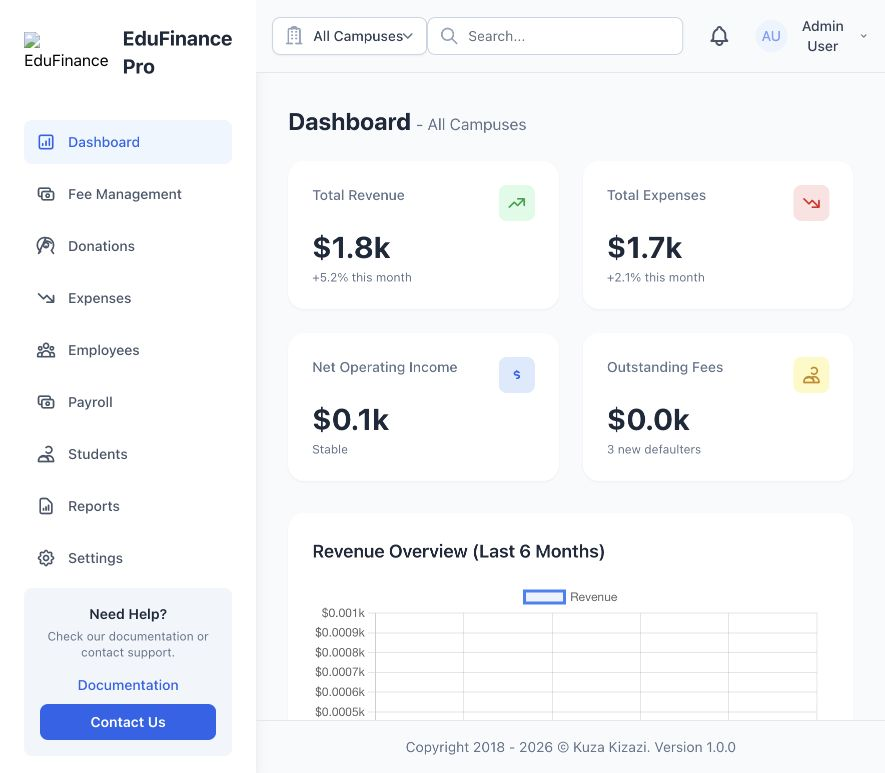Click the campus building icon
Viewport: 885px width, 773px height.
coord(294,36)
